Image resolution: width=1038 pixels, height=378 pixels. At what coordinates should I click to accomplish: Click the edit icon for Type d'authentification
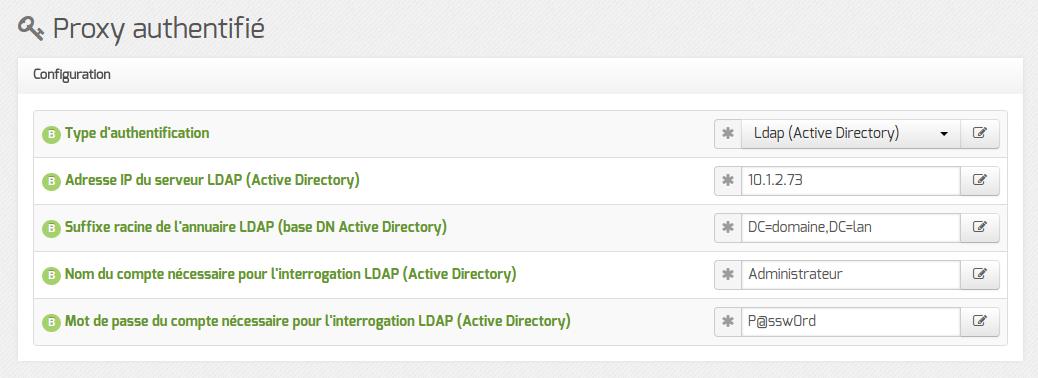(x=980, y=134)
